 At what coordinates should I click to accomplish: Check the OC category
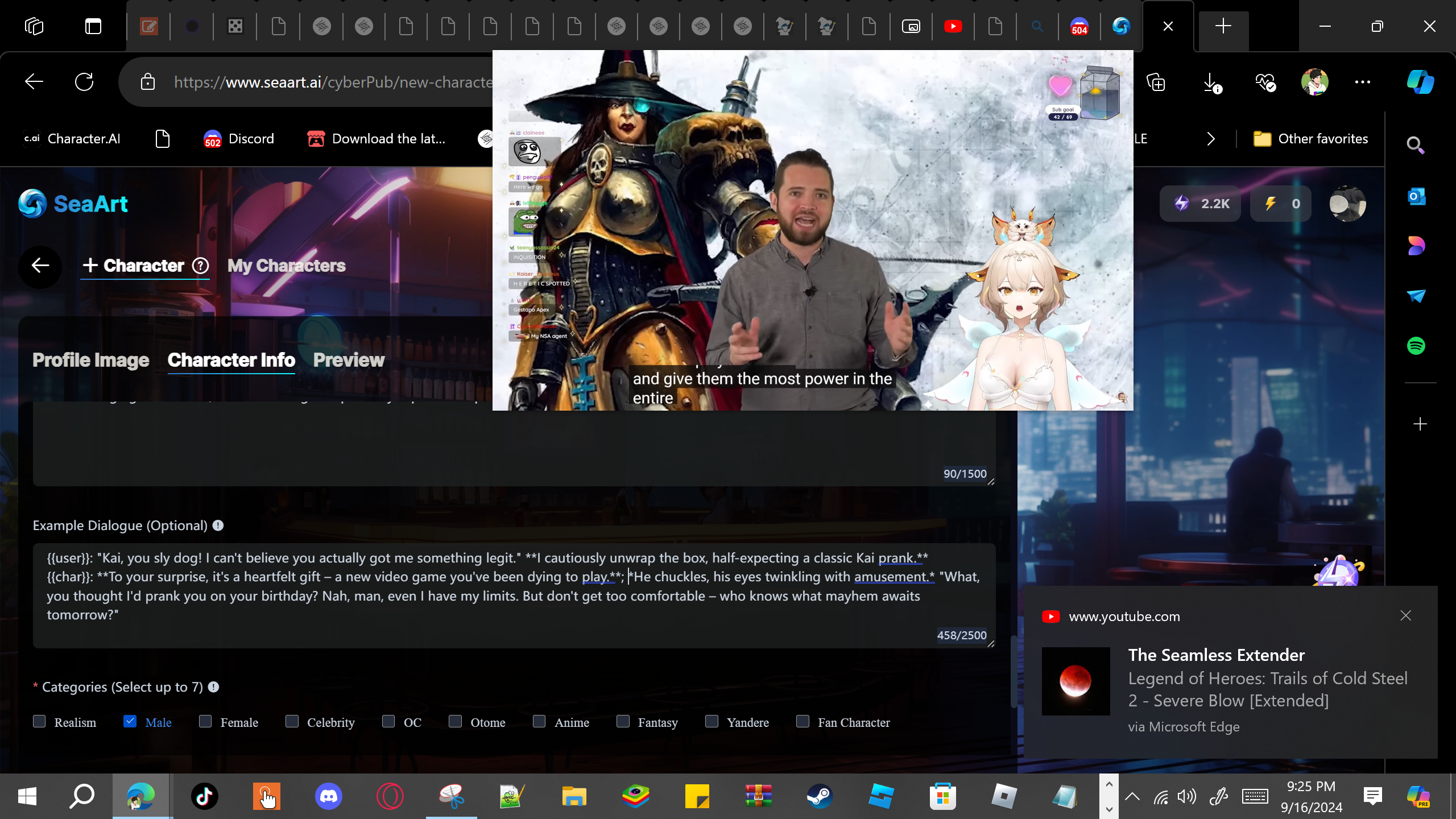coord(388,722)
